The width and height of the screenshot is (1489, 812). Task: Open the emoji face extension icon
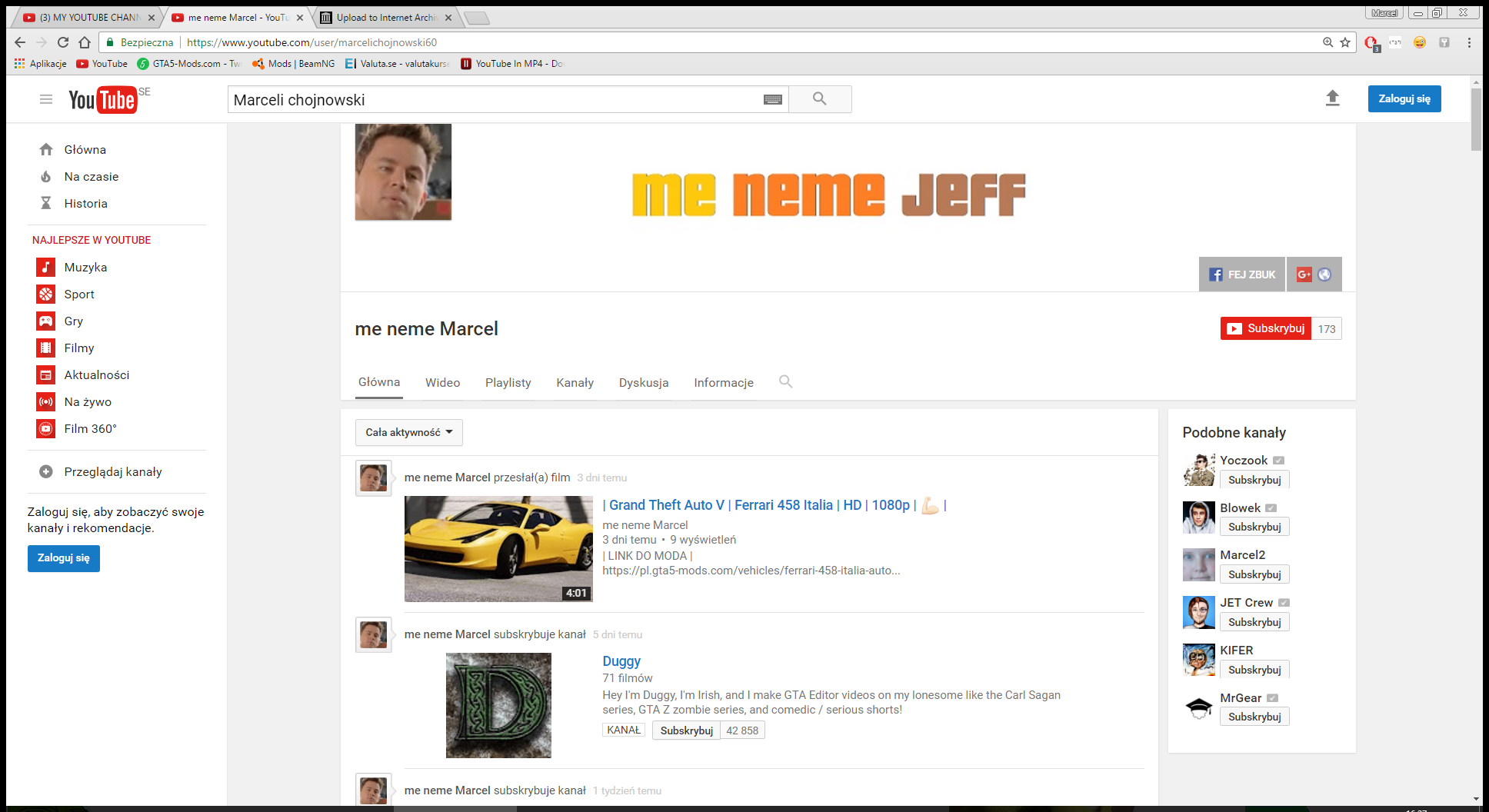point(1420,42)
